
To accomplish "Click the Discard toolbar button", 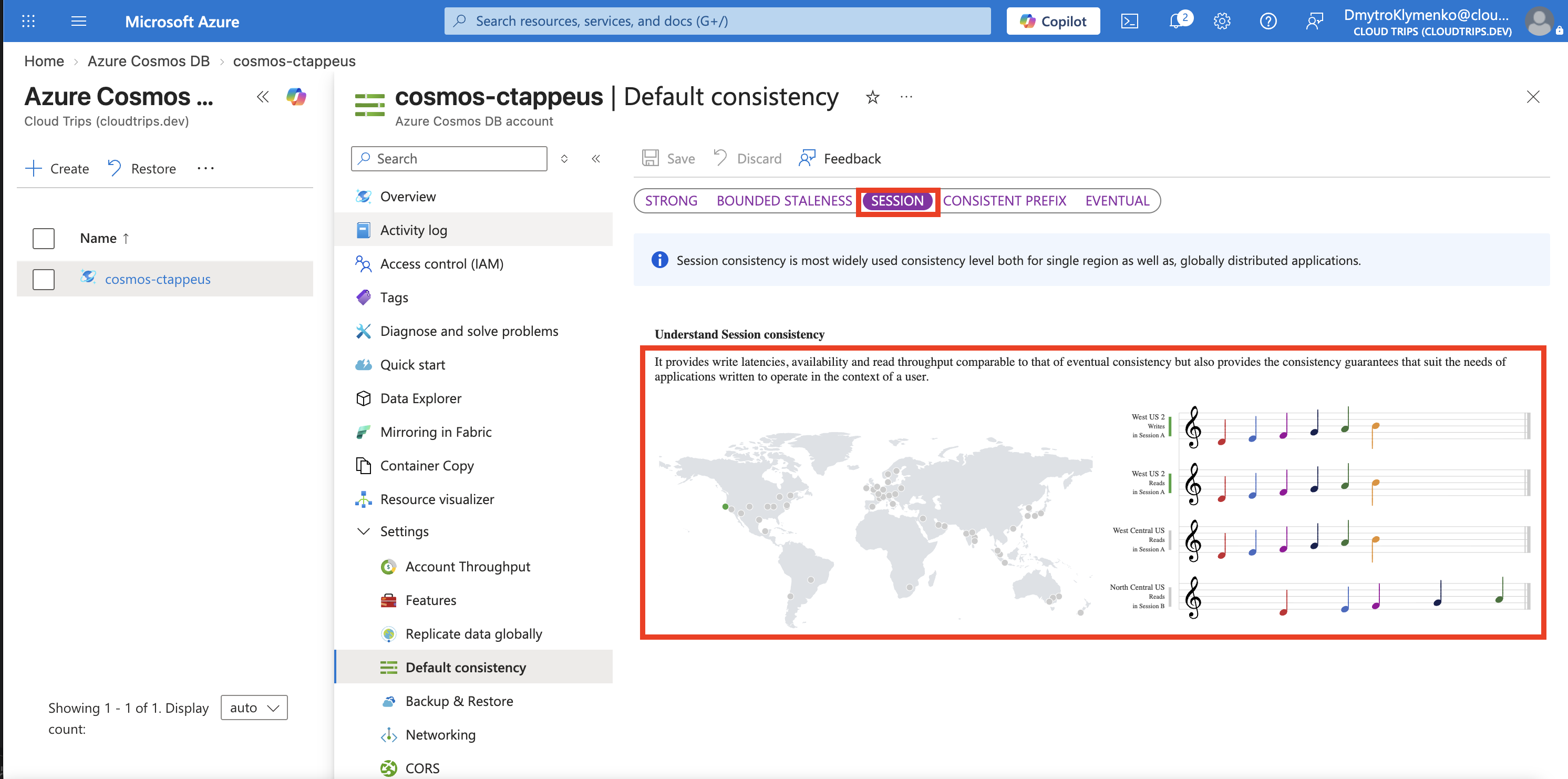I will click(747, 158).
